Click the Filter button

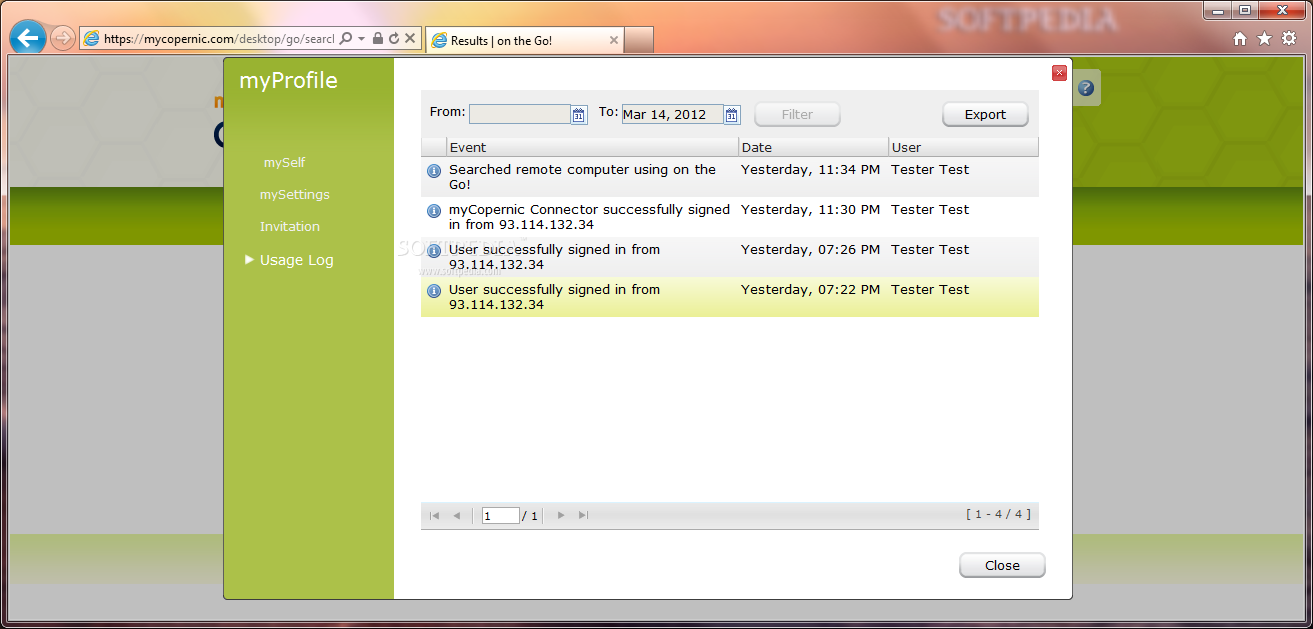point(797,114)
